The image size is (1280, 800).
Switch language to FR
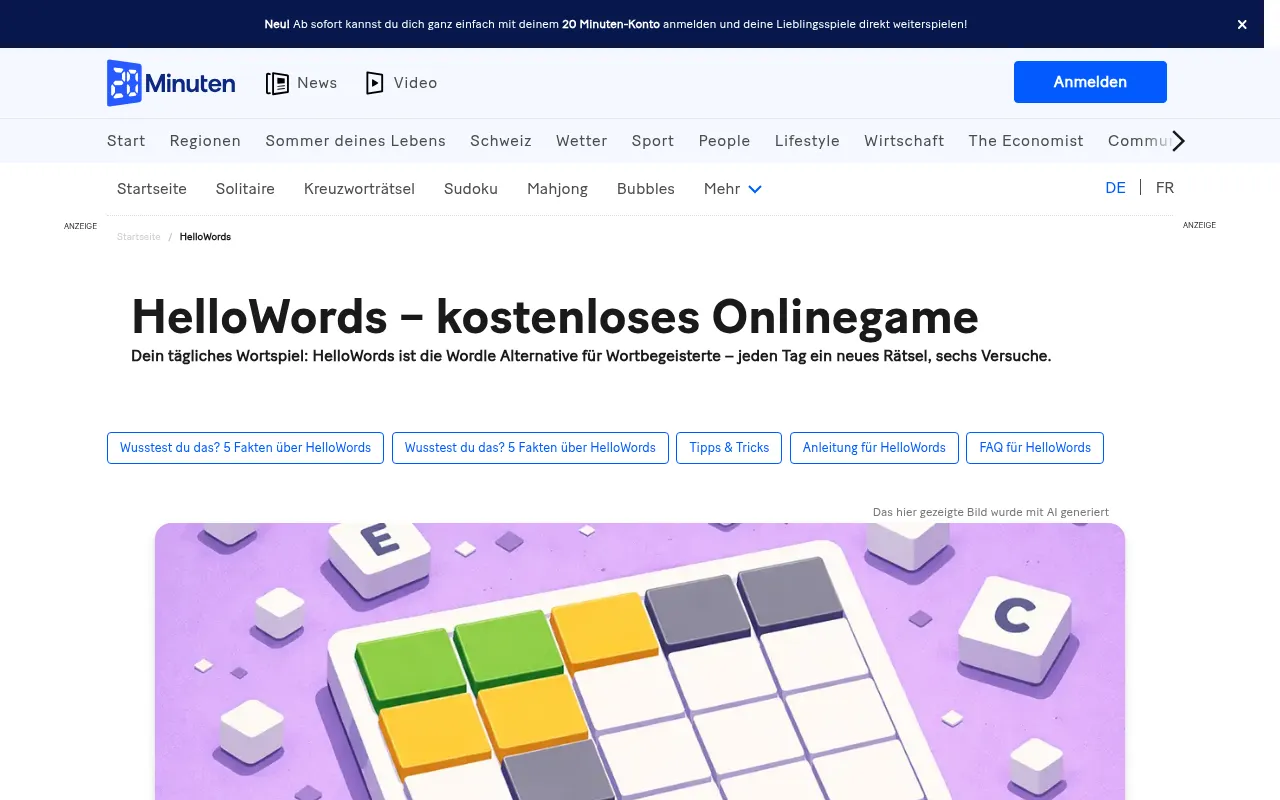point(1165,188)
